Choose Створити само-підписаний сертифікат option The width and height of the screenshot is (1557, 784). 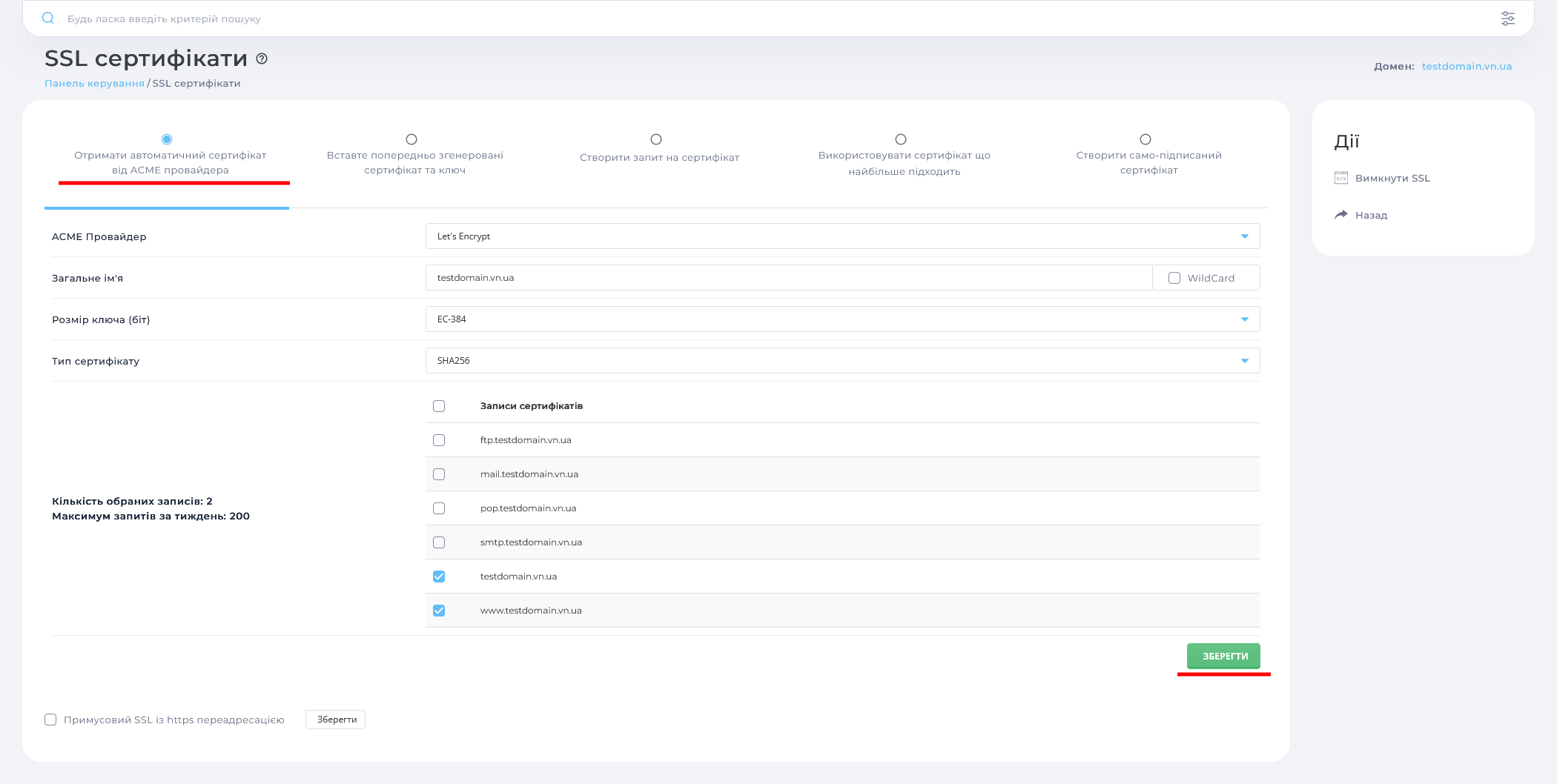(x=1146, y=139)
